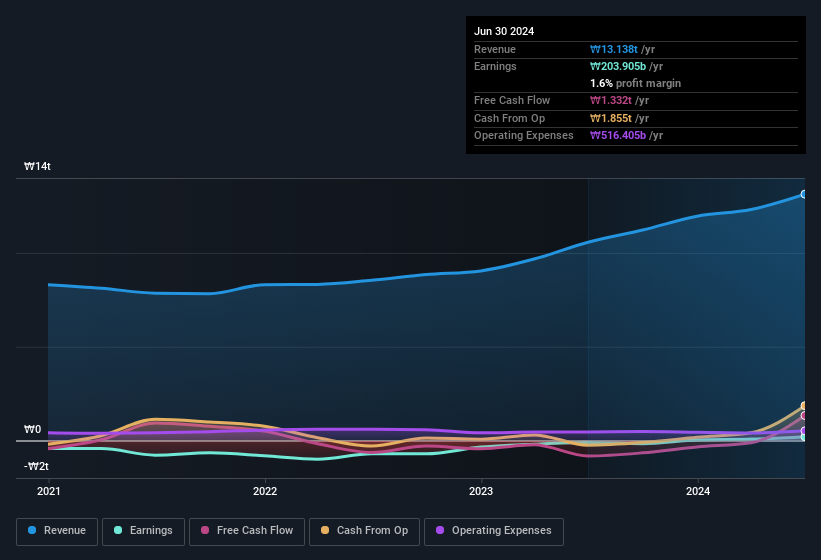821x560 pixels.
Task: Click the Operating Expenses label in the tooltip
Action: [524, 136]
